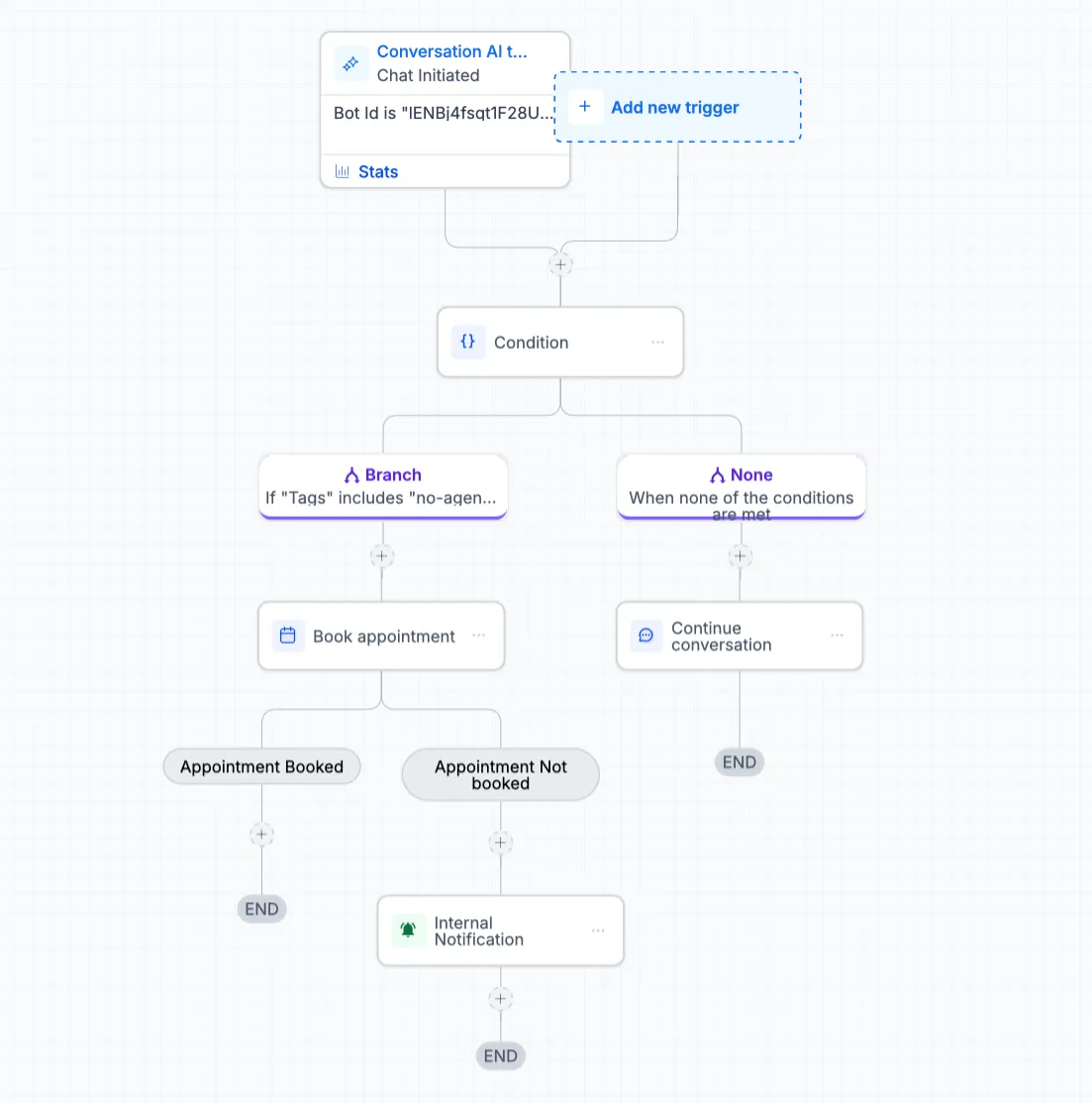Open Internal Notification three-dot menu

coord(598,930)
